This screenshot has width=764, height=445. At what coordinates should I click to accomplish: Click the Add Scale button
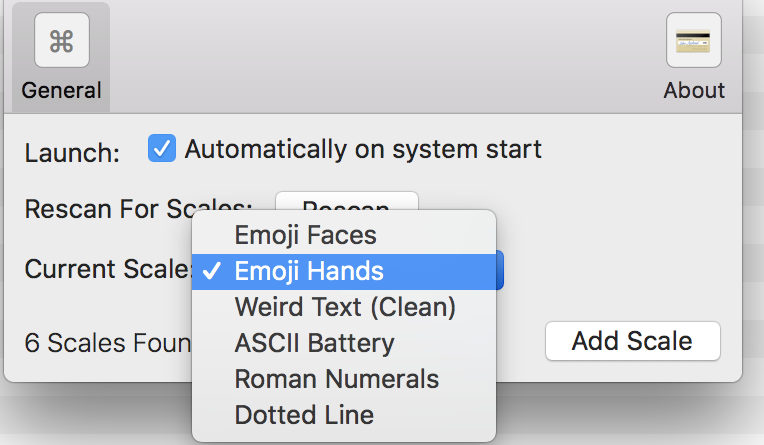click(632, 341)
